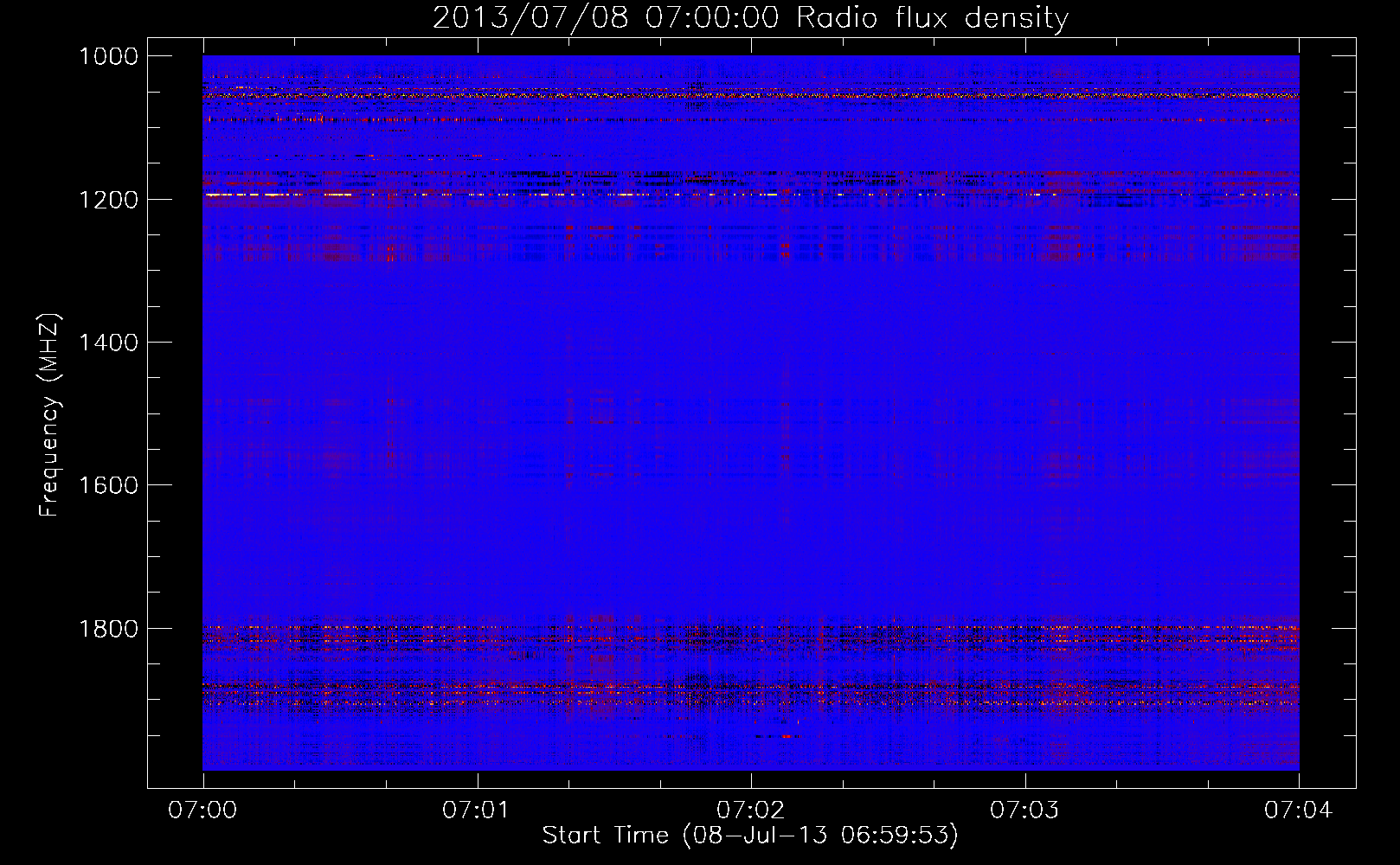Select the 'Frequency (MHZ)' axis label
This screenshot has width=1400, height=865.
click(49, 415)
